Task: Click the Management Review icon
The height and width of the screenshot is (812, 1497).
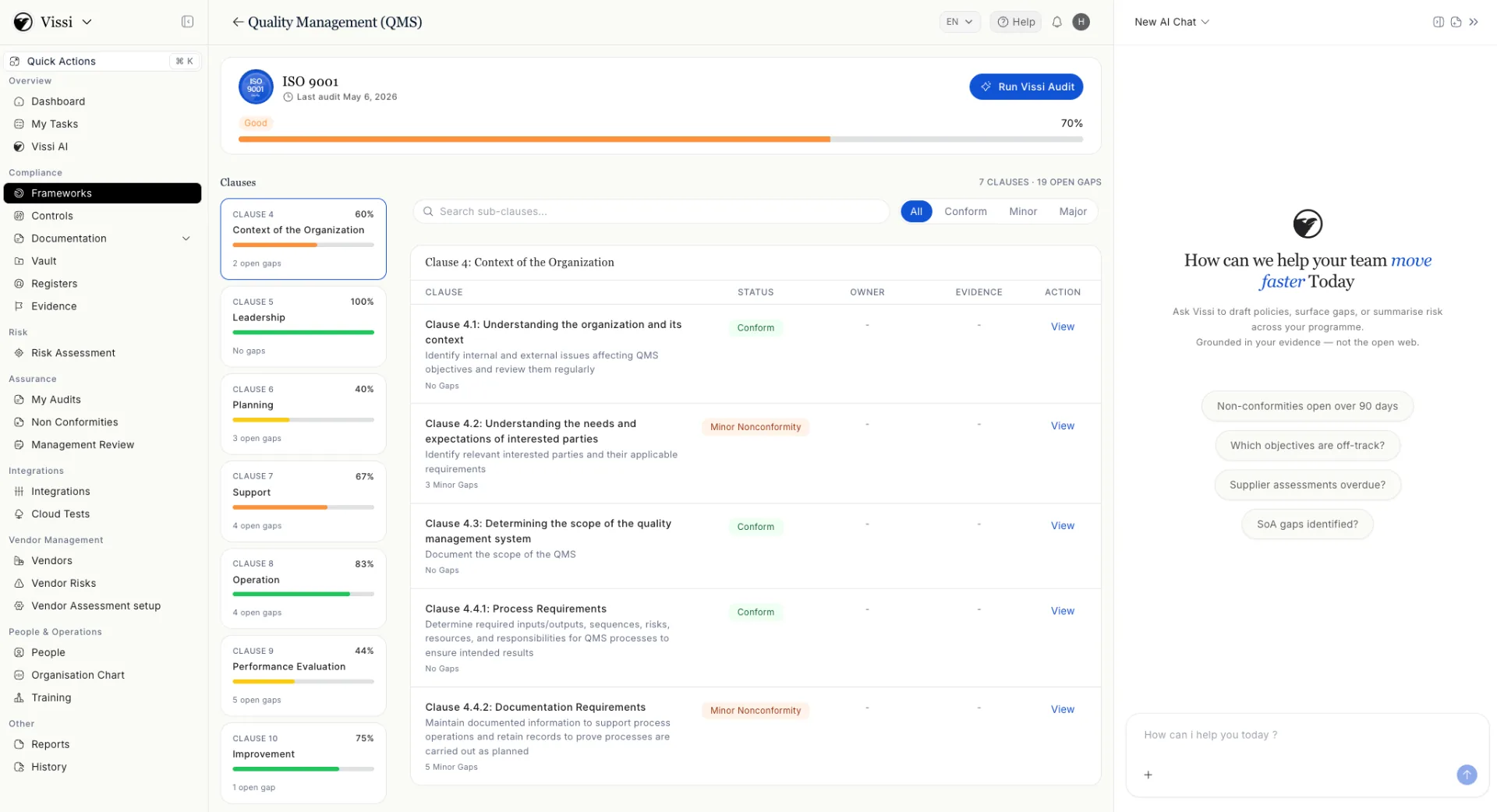Action: (x=19, y=445)
